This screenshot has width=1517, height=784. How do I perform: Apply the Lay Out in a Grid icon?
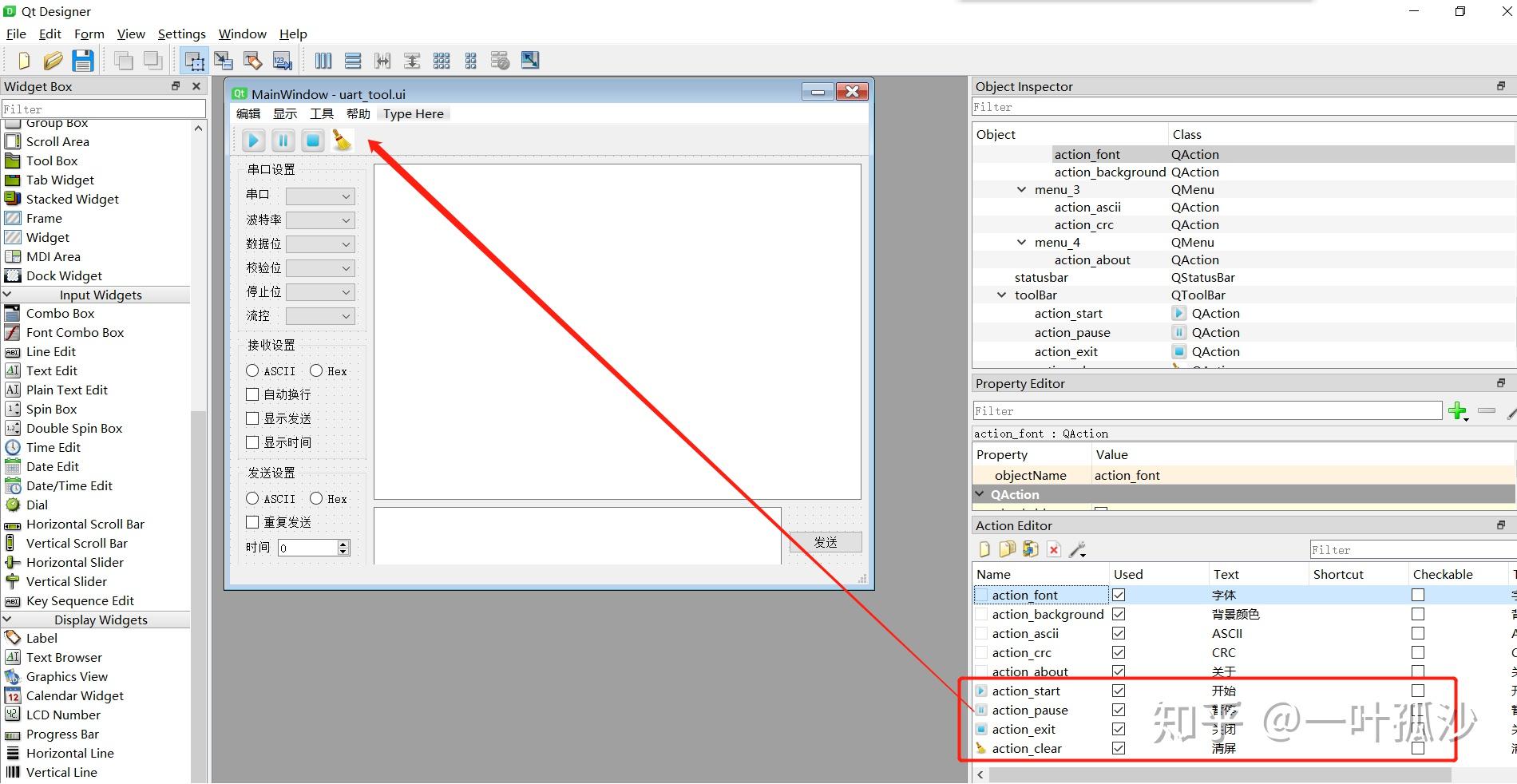click(442, 61)
